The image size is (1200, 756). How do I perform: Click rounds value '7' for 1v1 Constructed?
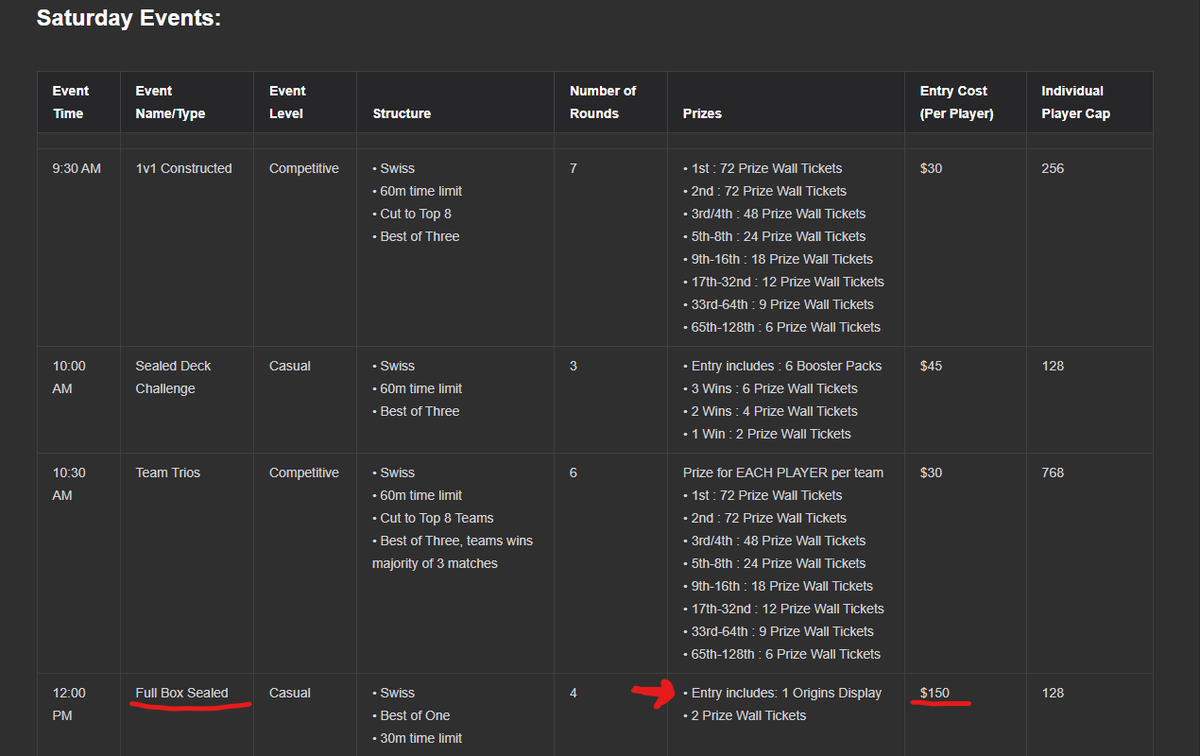coord(573,168)
